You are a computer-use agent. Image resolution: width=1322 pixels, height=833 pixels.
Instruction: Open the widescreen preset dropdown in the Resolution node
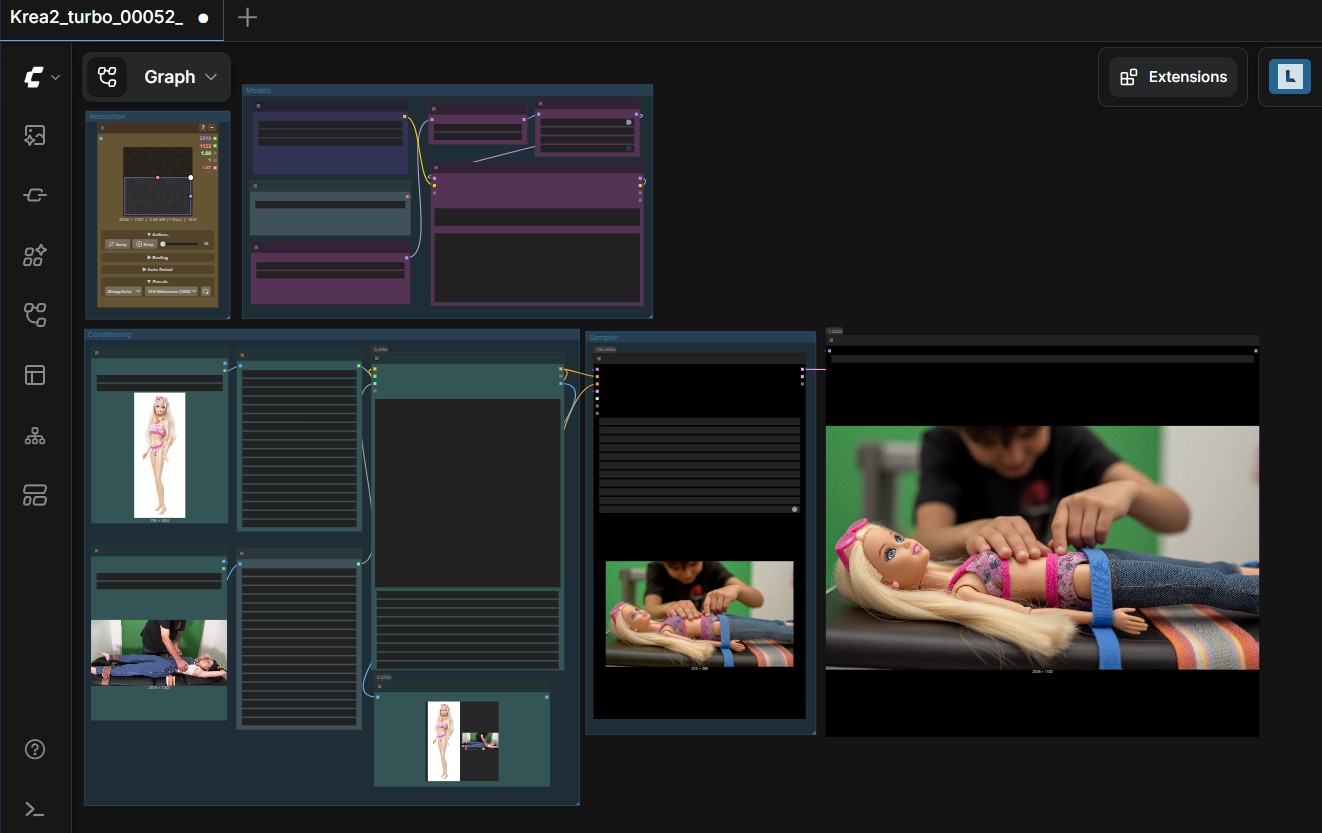(171, 291)
